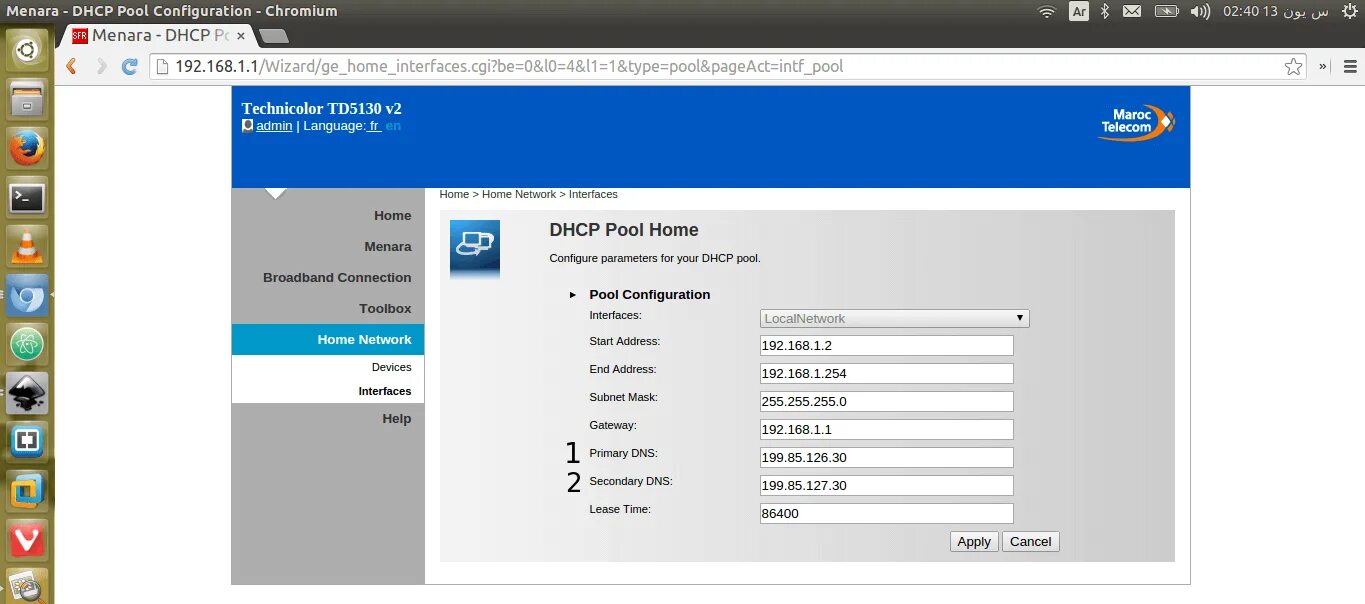Click the battery status indicator
This screenshot has height=604, width=1365.
tap(1166, 11)
